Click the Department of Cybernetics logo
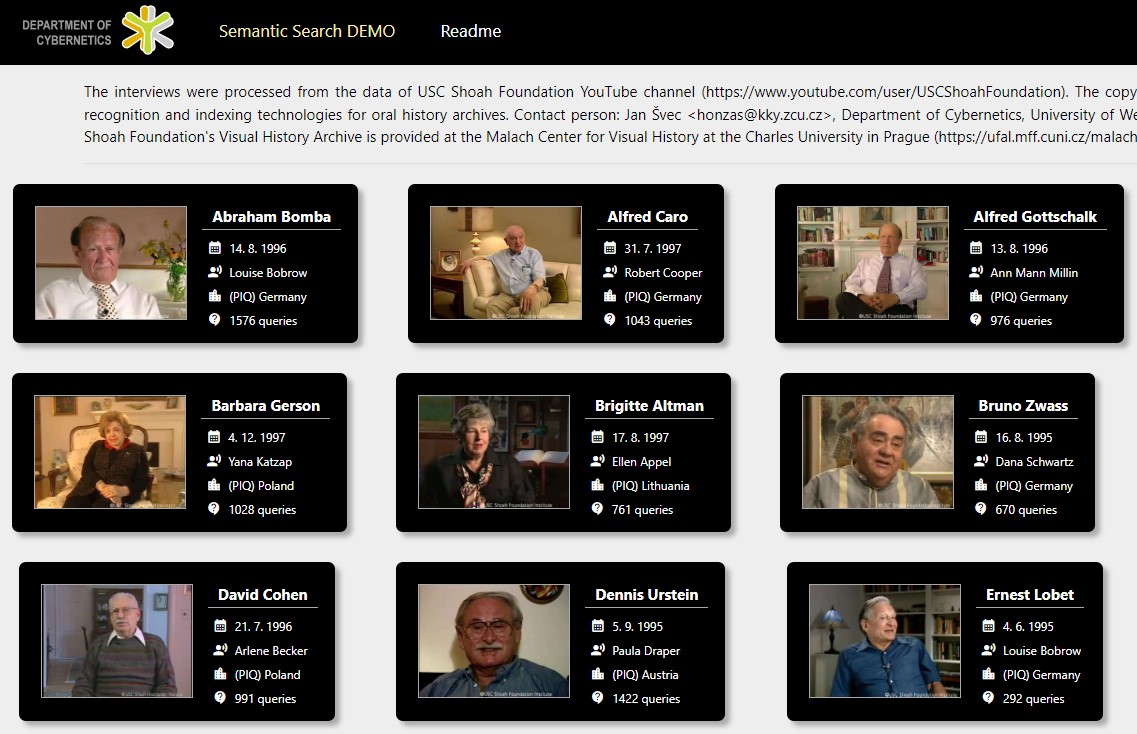Viewport: 1137px width, 734px height. click(x=97, y=31)
